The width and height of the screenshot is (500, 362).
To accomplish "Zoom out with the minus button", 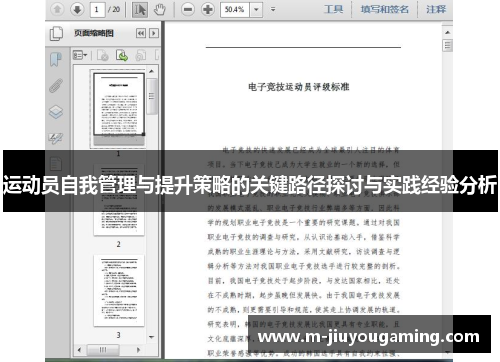I will tap(188, 9).
